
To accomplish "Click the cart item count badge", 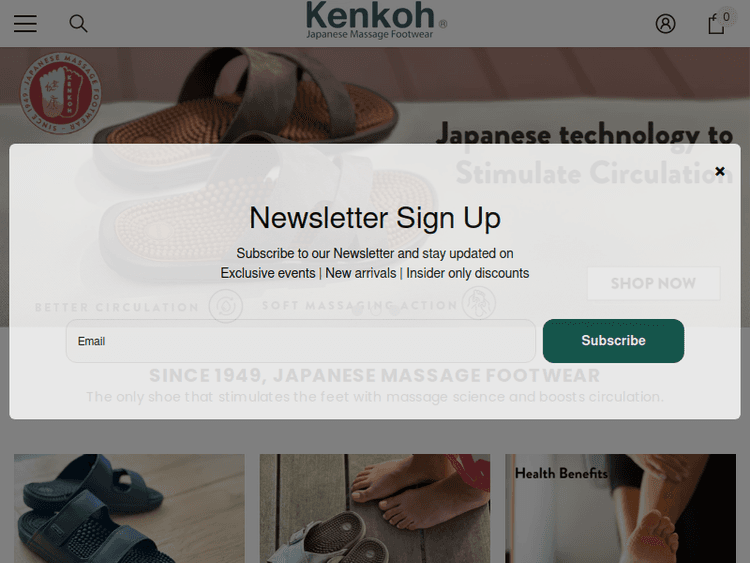I will pyautogui.click(x=727, y=17).
